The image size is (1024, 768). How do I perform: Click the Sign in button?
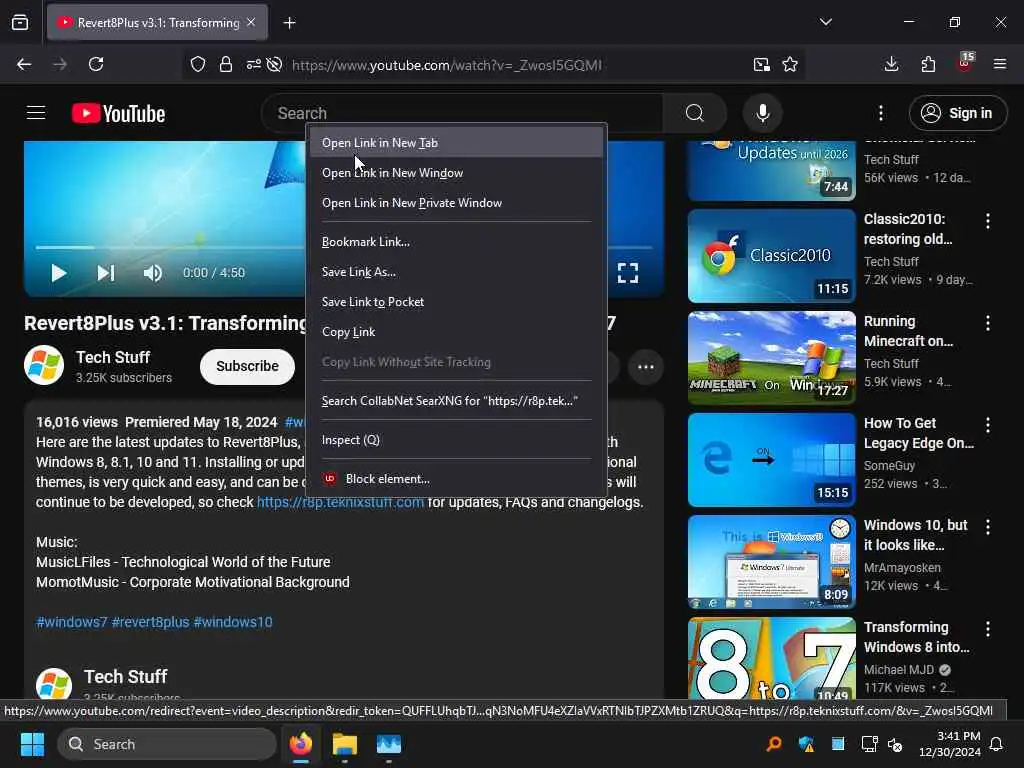pyautogui.click(x=958, y=113)
